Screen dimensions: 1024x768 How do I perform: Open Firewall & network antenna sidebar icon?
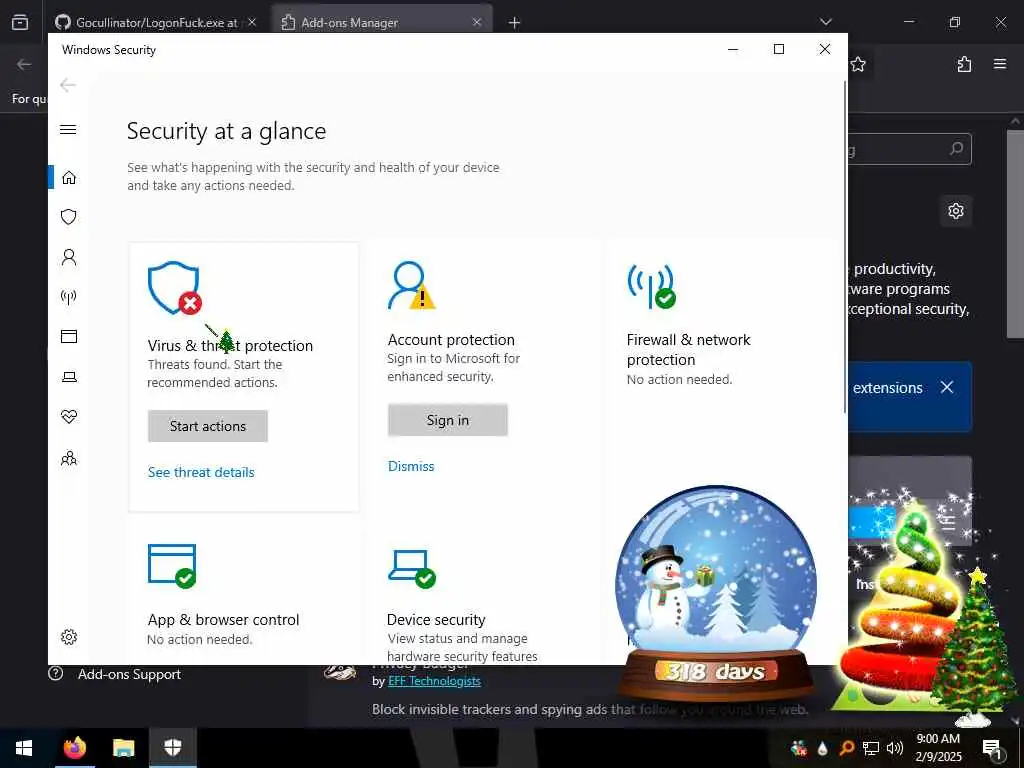pyautogui.click(x=69, y=298)
